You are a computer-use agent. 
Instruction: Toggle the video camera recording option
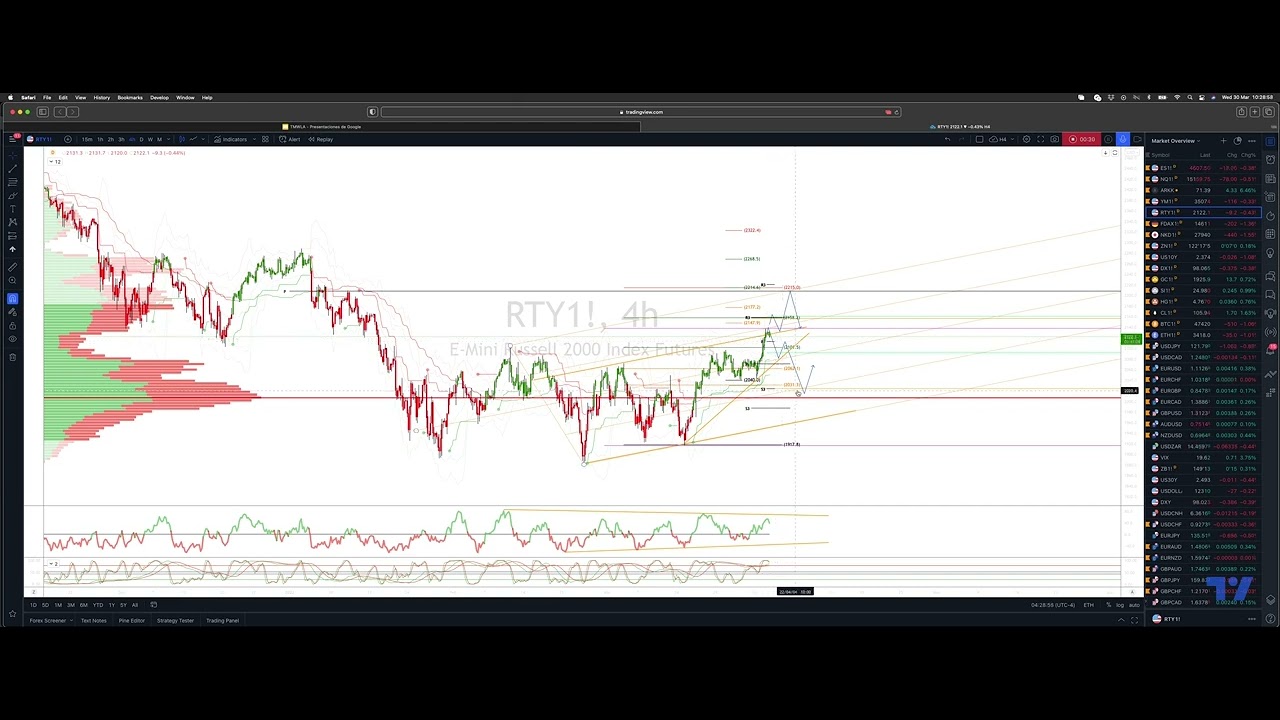(x=1137, y=139)
